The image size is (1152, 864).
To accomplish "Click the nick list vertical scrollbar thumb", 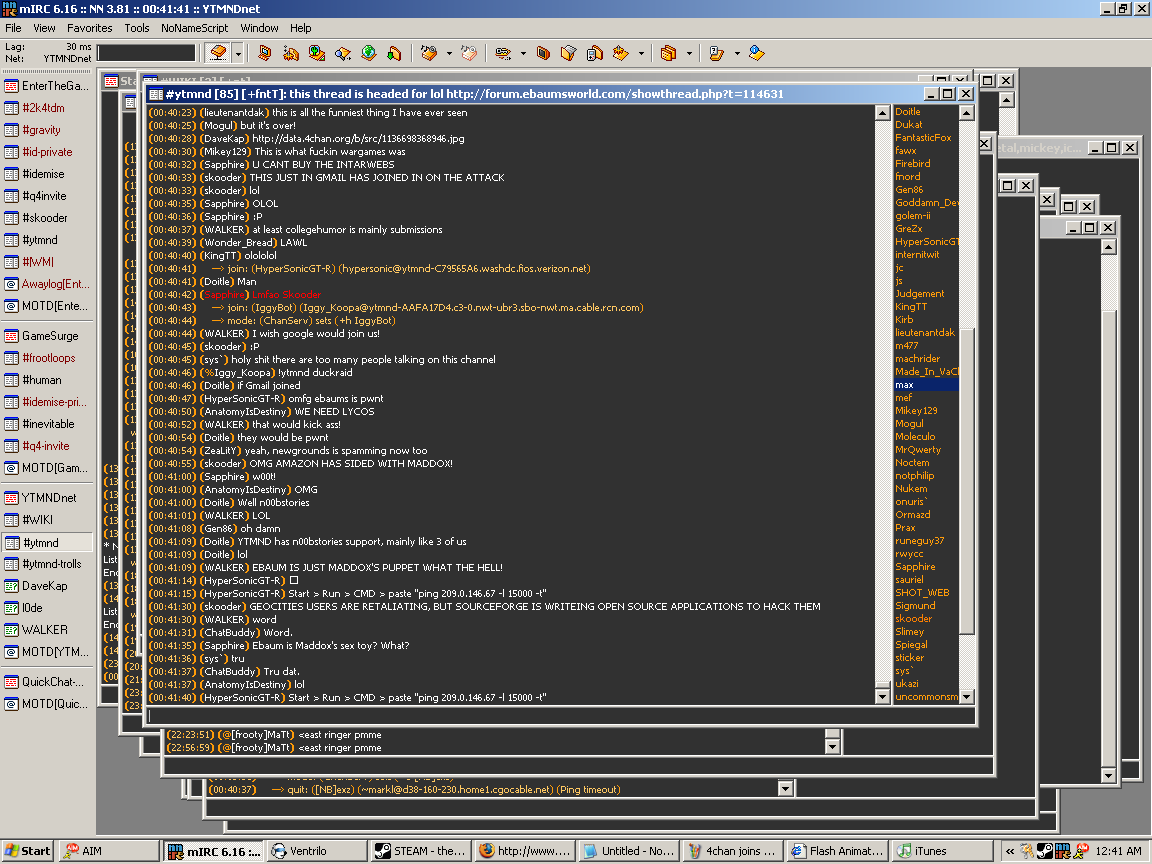I will (x=967, y=480).
